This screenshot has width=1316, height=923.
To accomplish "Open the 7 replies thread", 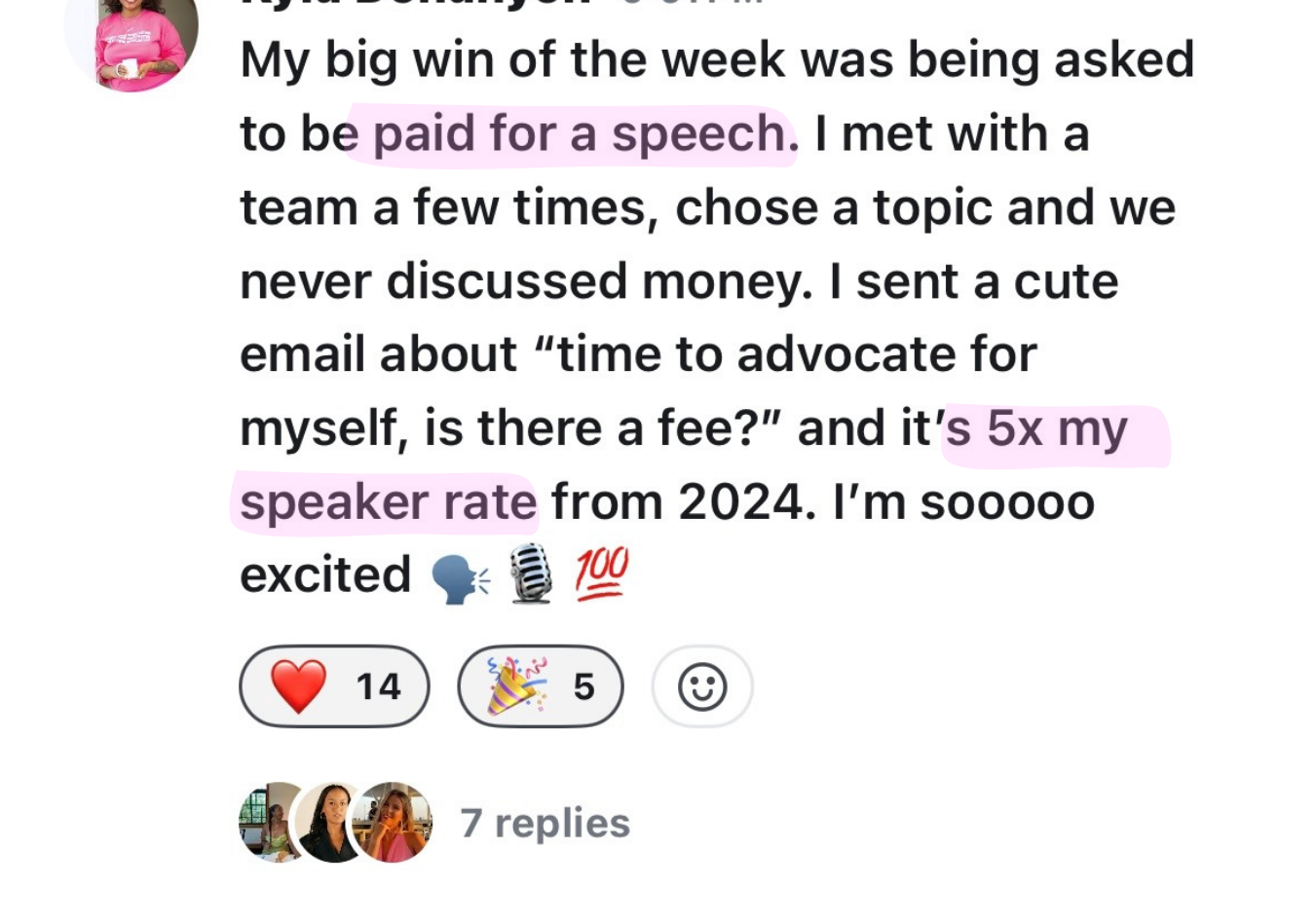I will 545,824.
